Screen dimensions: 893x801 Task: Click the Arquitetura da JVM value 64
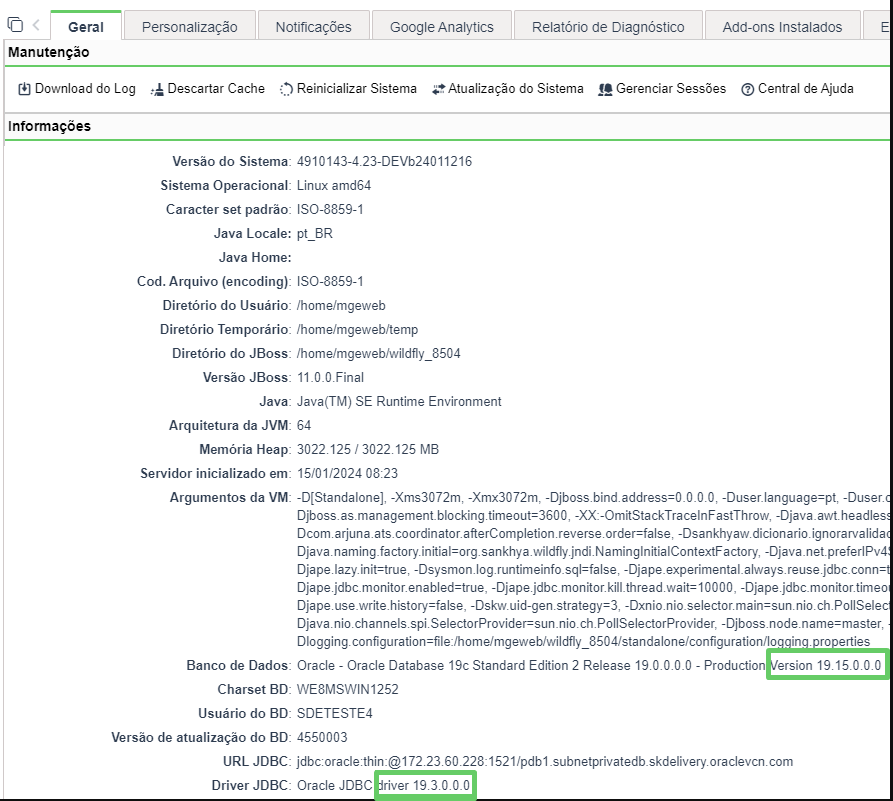point(304,426)
